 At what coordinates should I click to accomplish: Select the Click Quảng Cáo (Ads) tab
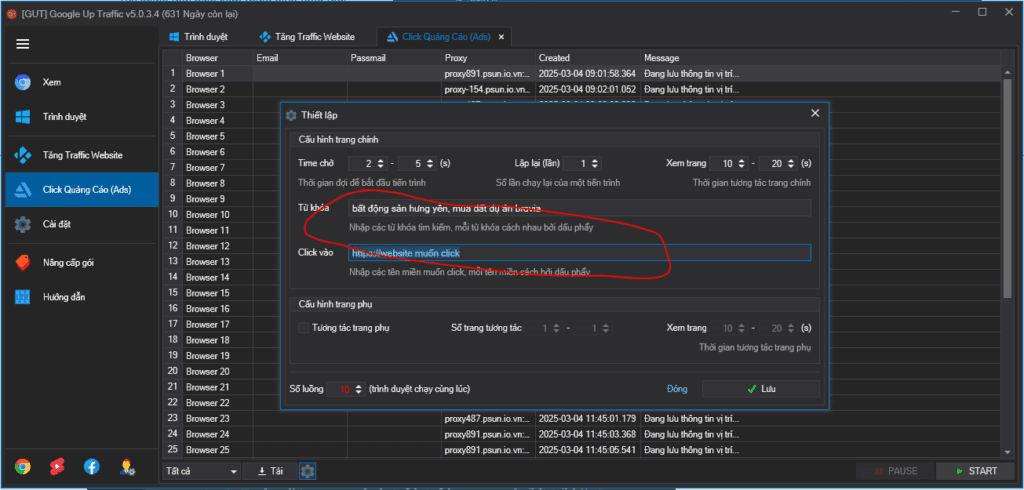[444, 37]
